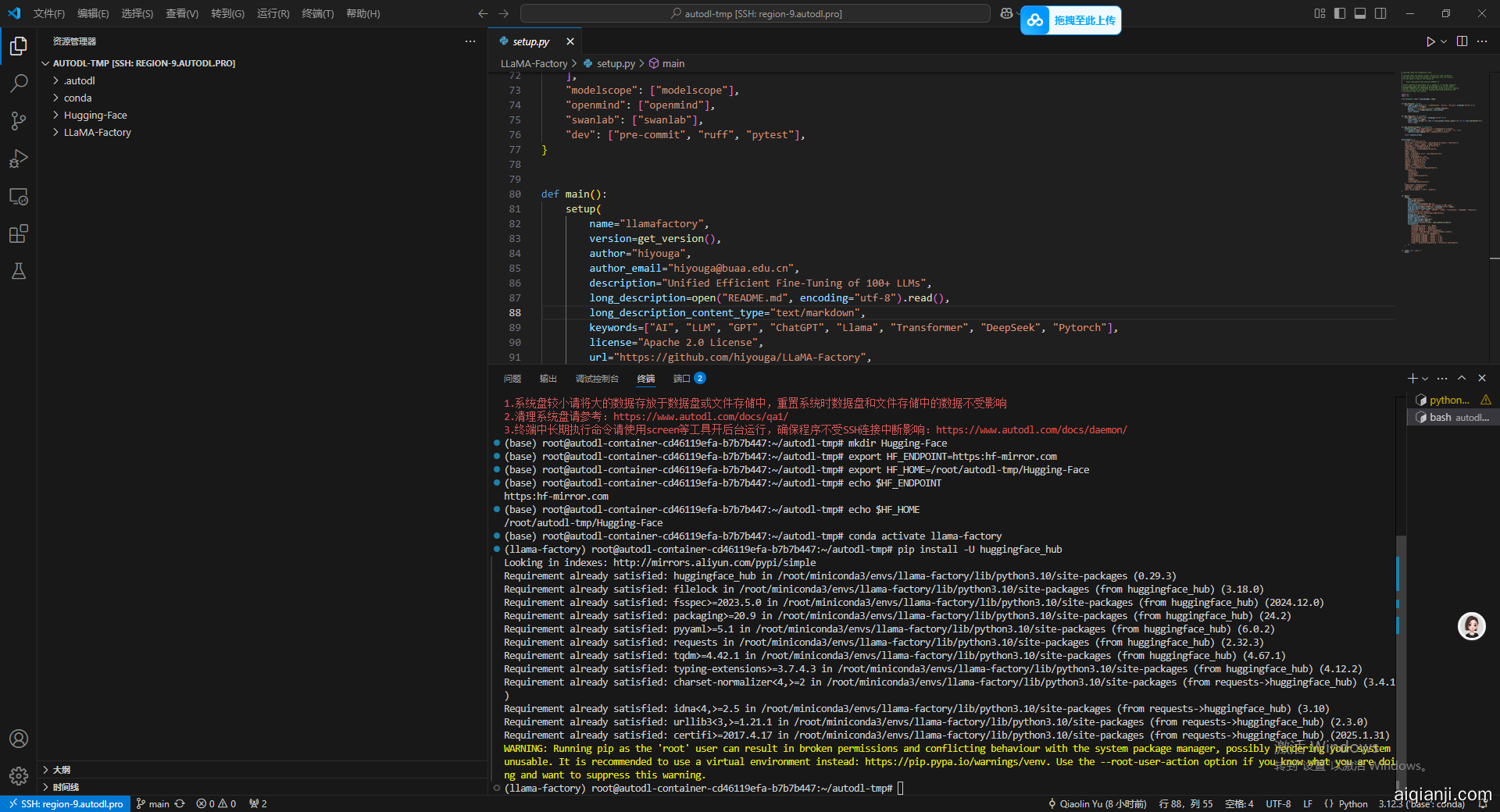This screenshot has width=1500, height=812.
Task: Open the Testing flask icon view
Action: (19, 271)
